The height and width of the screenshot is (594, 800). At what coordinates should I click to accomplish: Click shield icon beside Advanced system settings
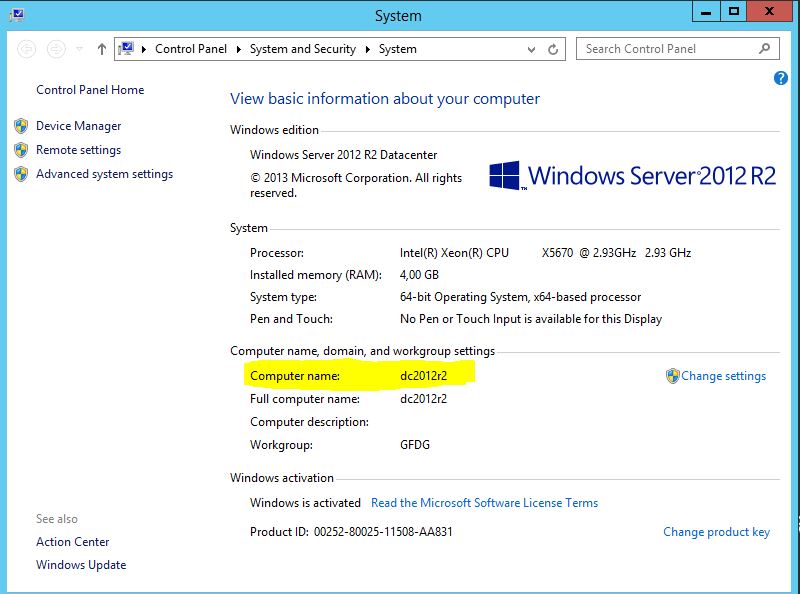(x=21, y=174)
